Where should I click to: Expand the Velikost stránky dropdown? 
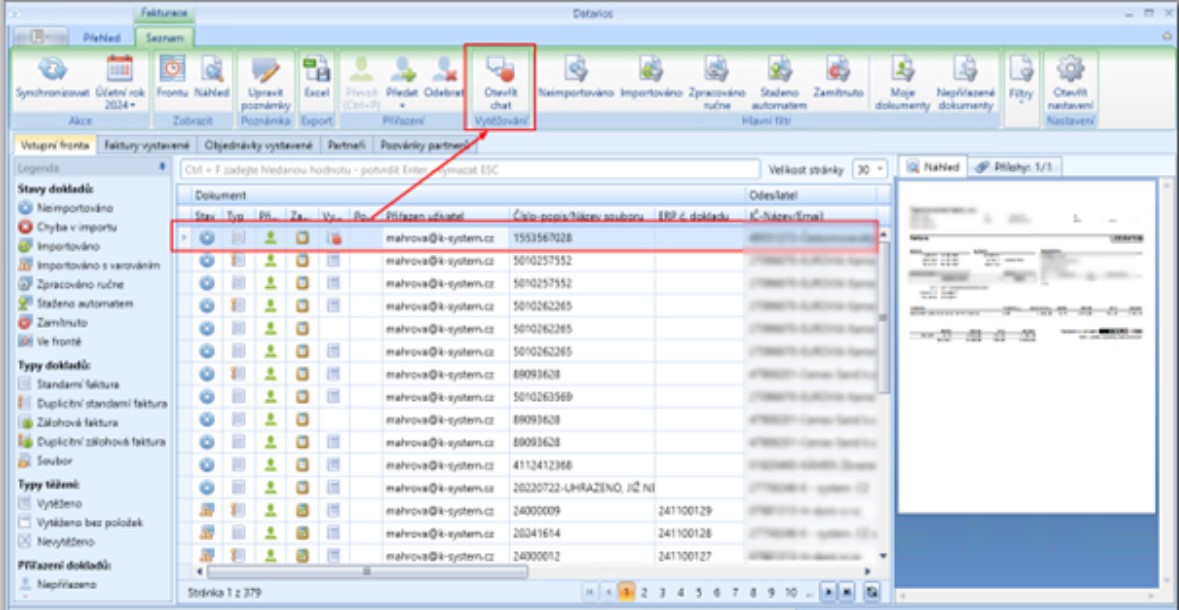point(868,170)
